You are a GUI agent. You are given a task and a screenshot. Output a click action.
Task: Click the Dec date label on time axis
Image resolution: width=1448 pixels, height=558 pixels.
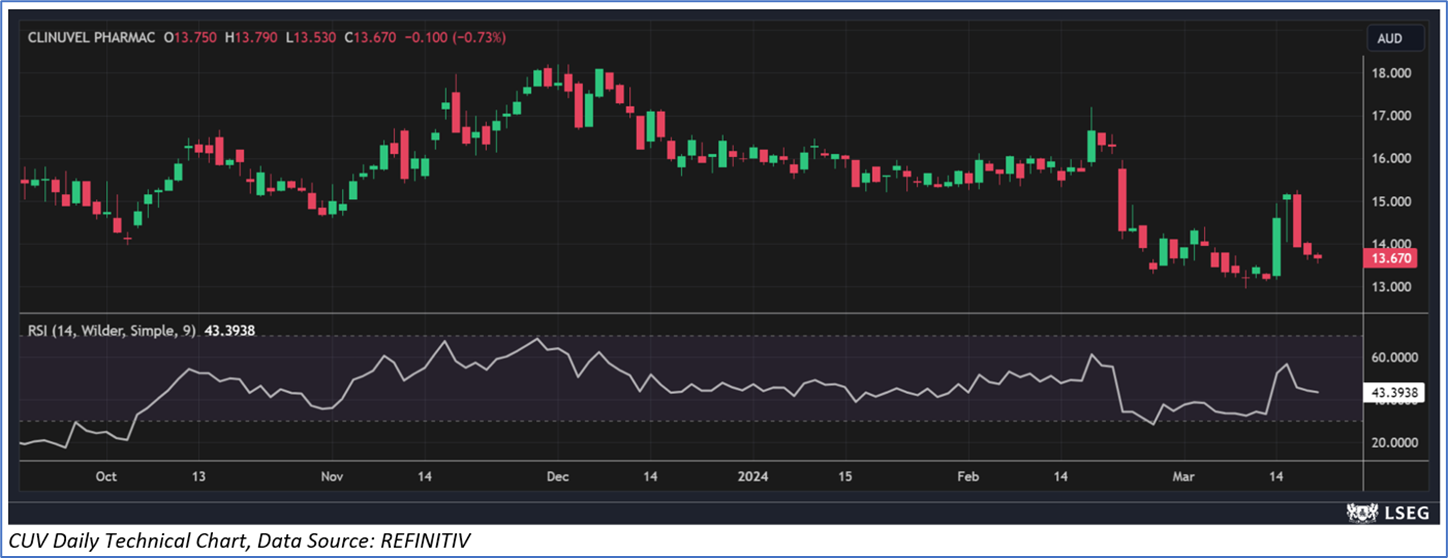pyautogui.click(x=558, y=477)
